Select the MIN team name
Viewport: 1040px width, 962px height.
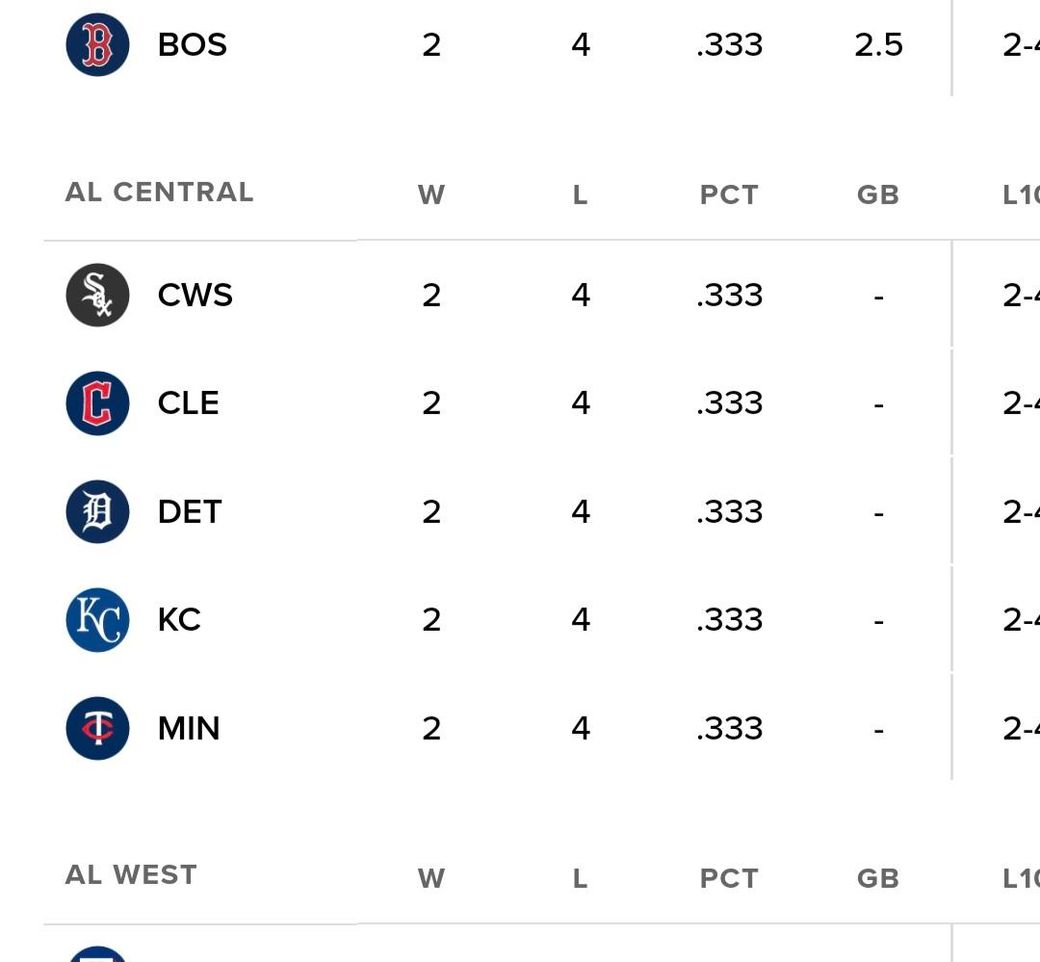188,728
